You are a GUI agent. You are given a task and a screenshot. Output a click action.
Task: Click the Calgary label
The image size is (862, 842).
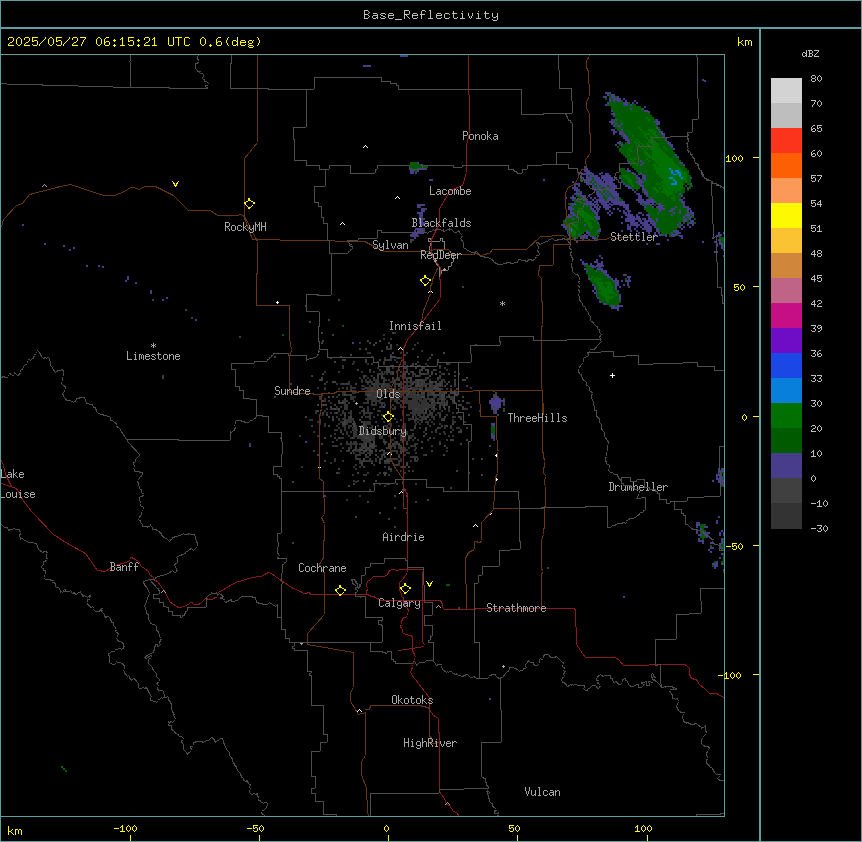(x=399, y=603)
